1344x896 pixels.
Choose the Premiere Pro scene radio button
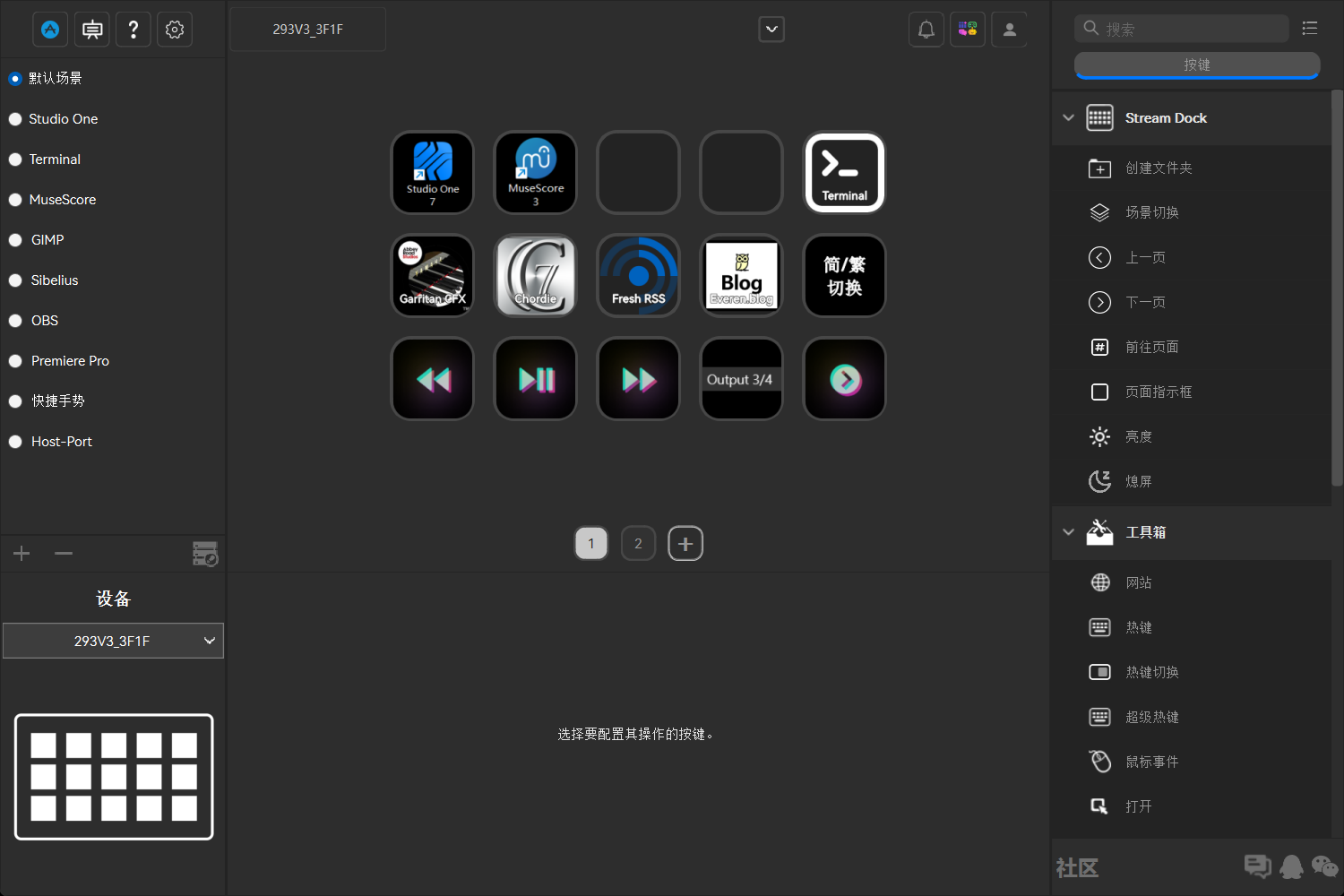pos(15,361)
